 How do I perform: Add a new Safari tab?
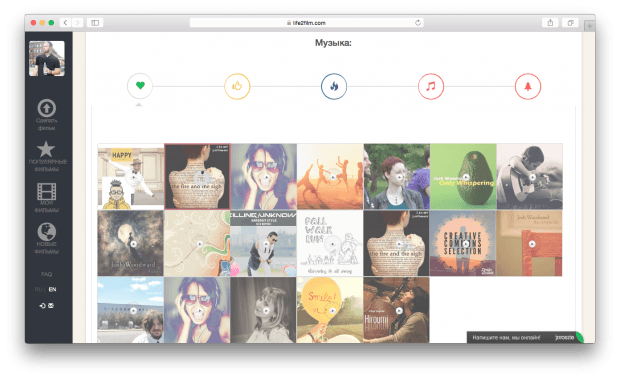[x=589, y=26]
